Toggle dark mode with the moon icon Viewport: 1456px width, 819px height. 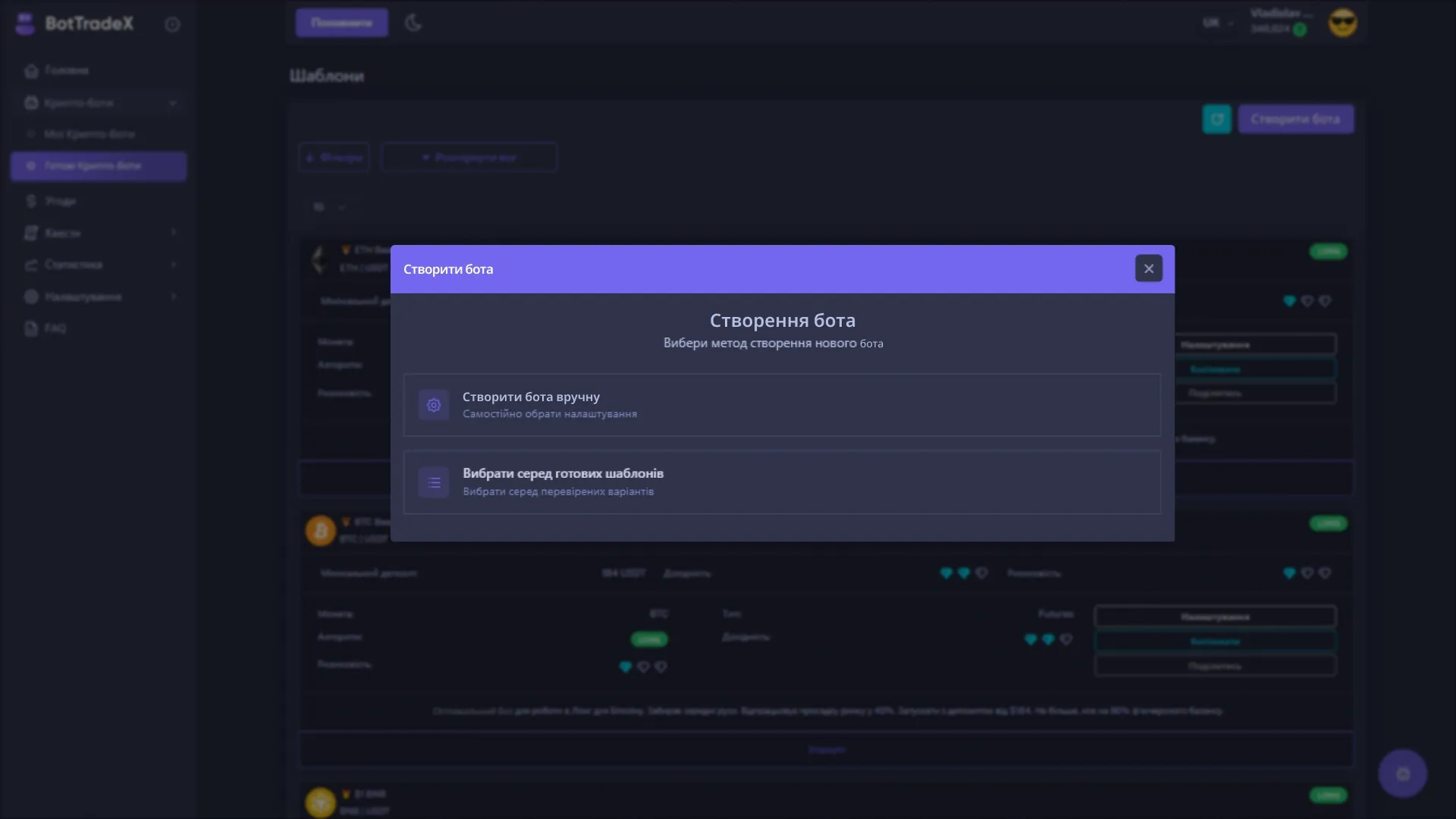pos(413,23)
